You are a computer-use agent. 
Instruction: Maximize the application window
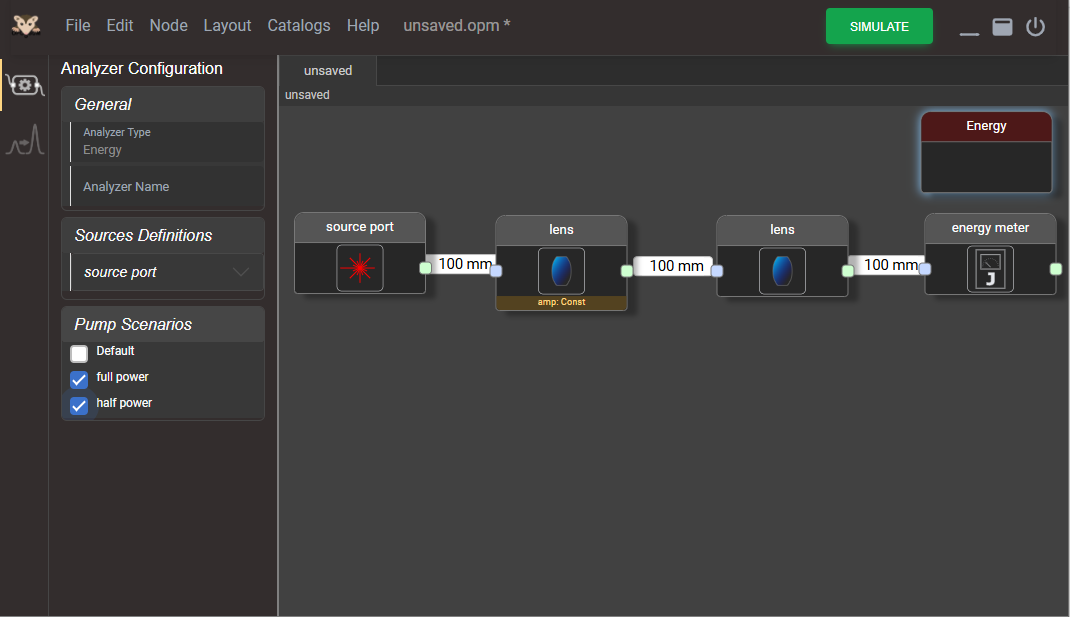[1002, 27]
